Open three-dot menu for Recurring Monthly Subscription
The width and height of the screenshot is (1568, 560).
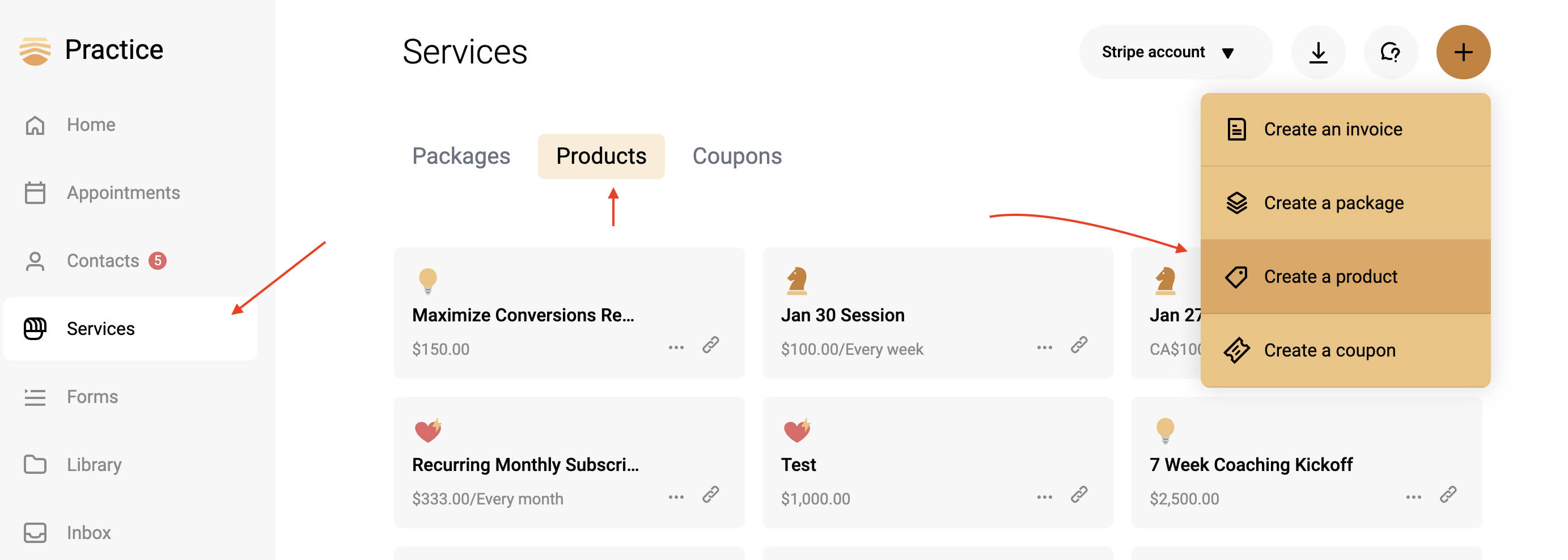(676, 497)
